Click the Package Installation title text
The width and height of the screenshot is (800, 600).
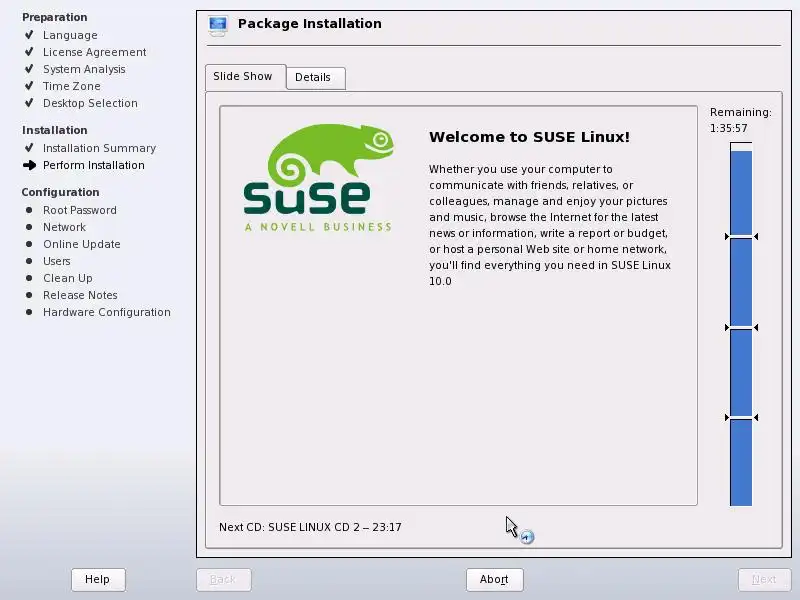[x=310, y=23]
